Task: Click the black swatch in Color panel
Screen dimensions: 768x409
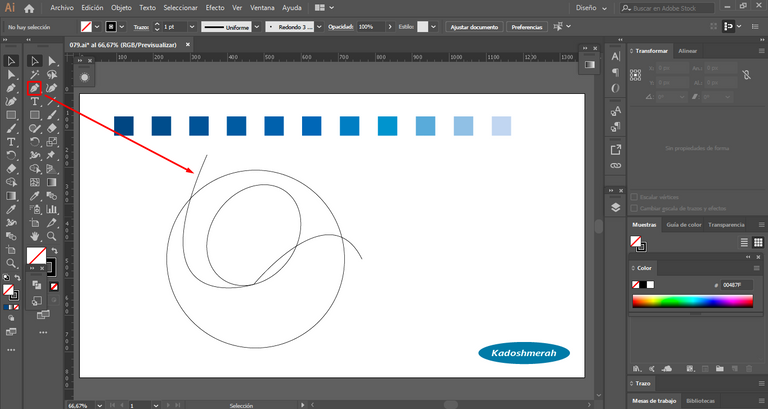Action: coord(643,285)
